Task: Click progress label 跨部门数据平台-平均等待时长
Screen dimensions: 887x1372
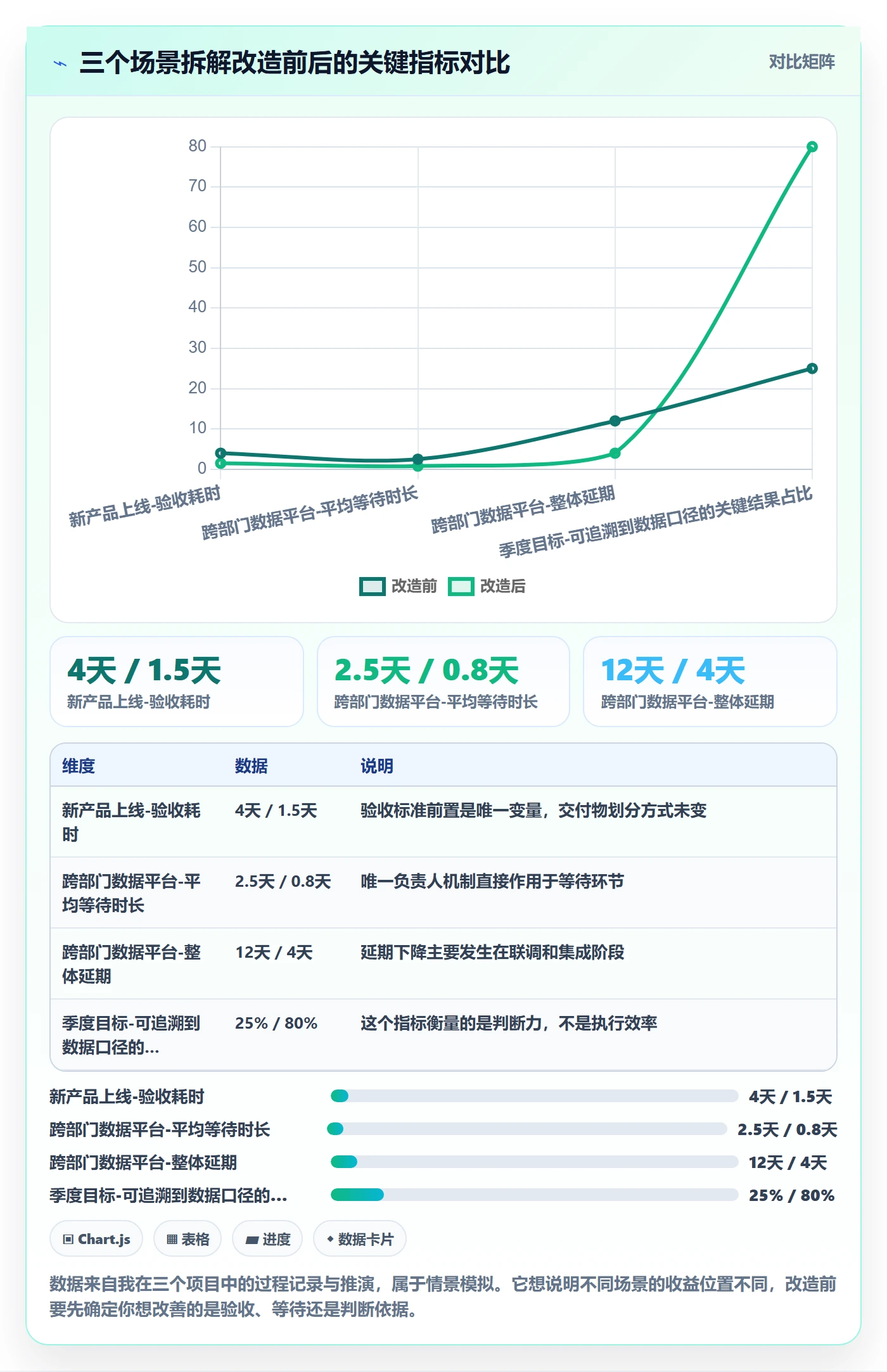Action: (x=160, y=1129)
